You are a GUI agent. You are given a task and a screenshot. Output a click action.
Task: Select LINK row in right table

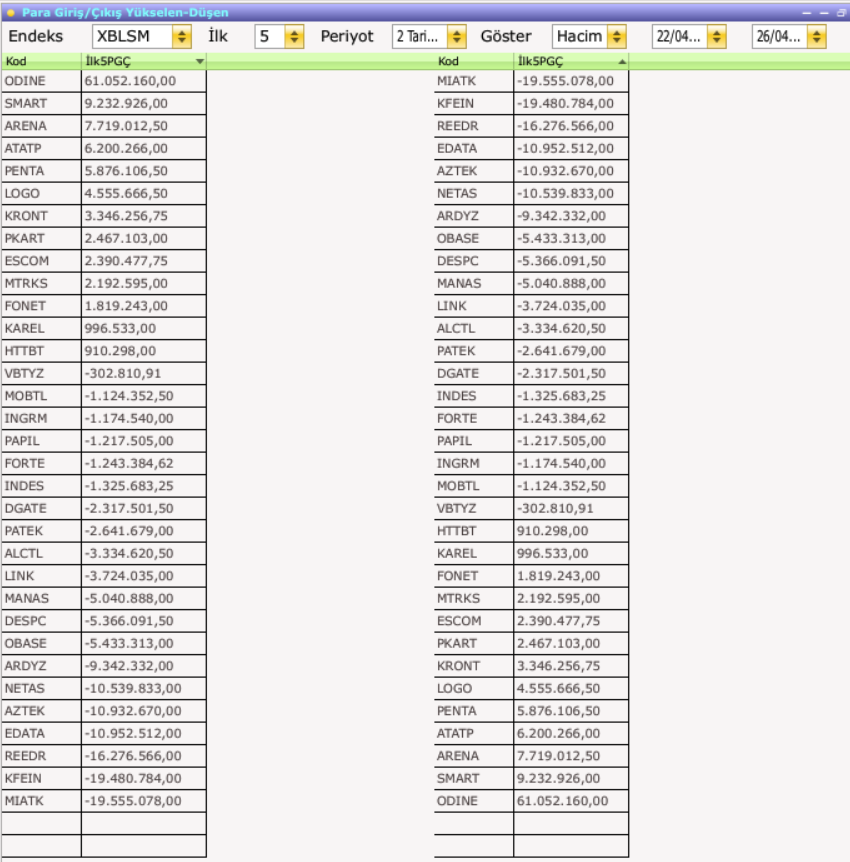pyautogui.click(x=531, y=306)
